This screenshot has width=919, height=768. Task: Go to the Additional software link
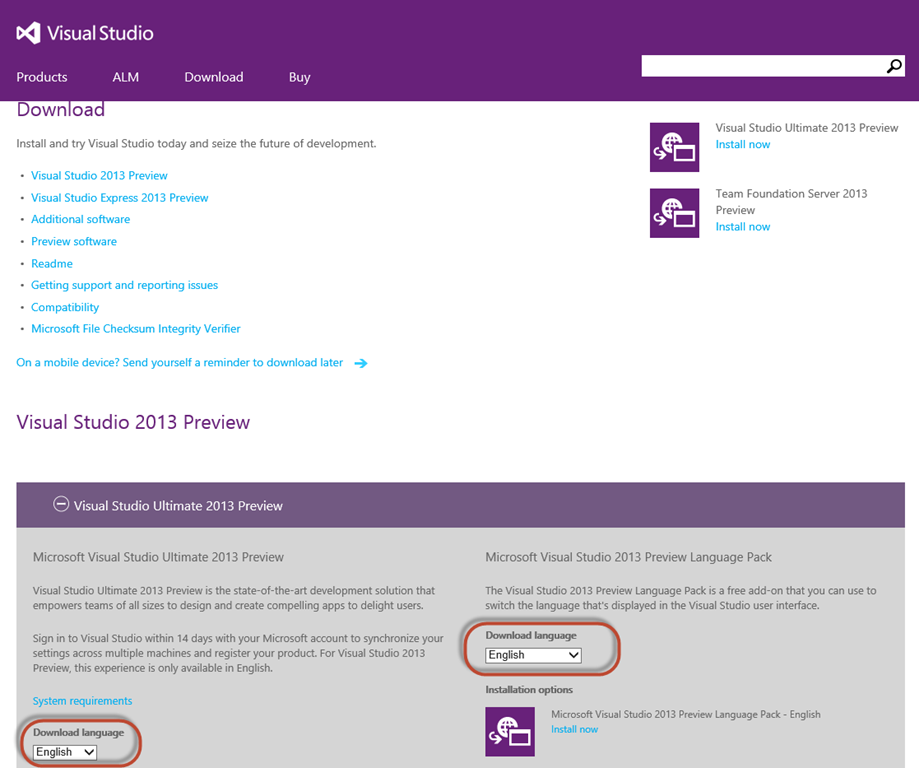tap(80, 219)
